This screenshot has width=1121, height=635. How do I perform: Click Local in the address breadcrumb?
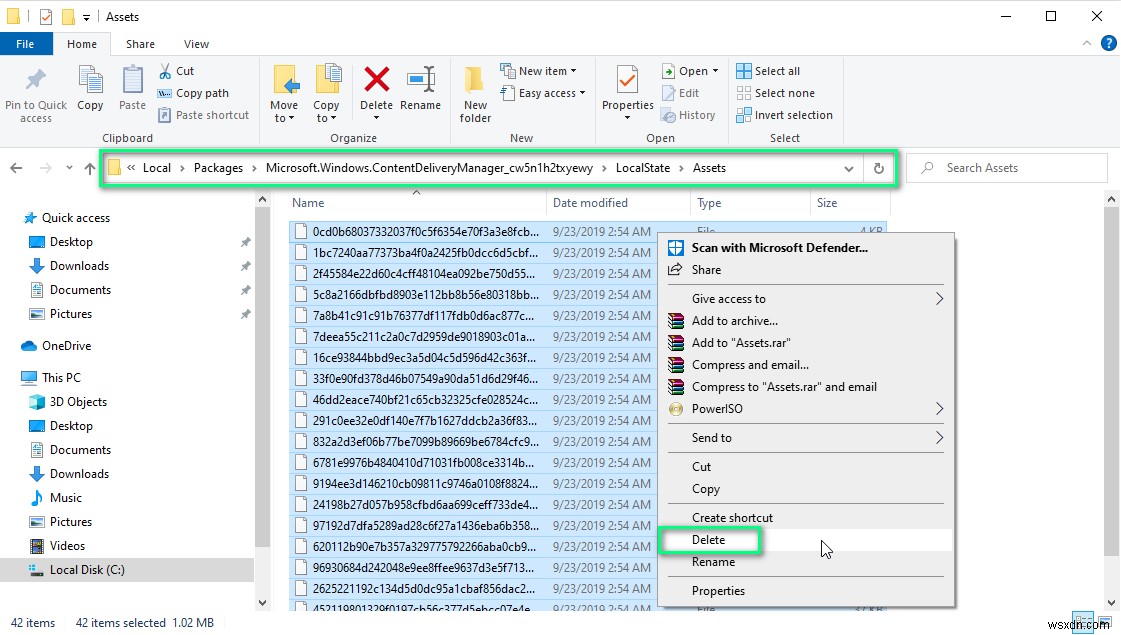157,168
